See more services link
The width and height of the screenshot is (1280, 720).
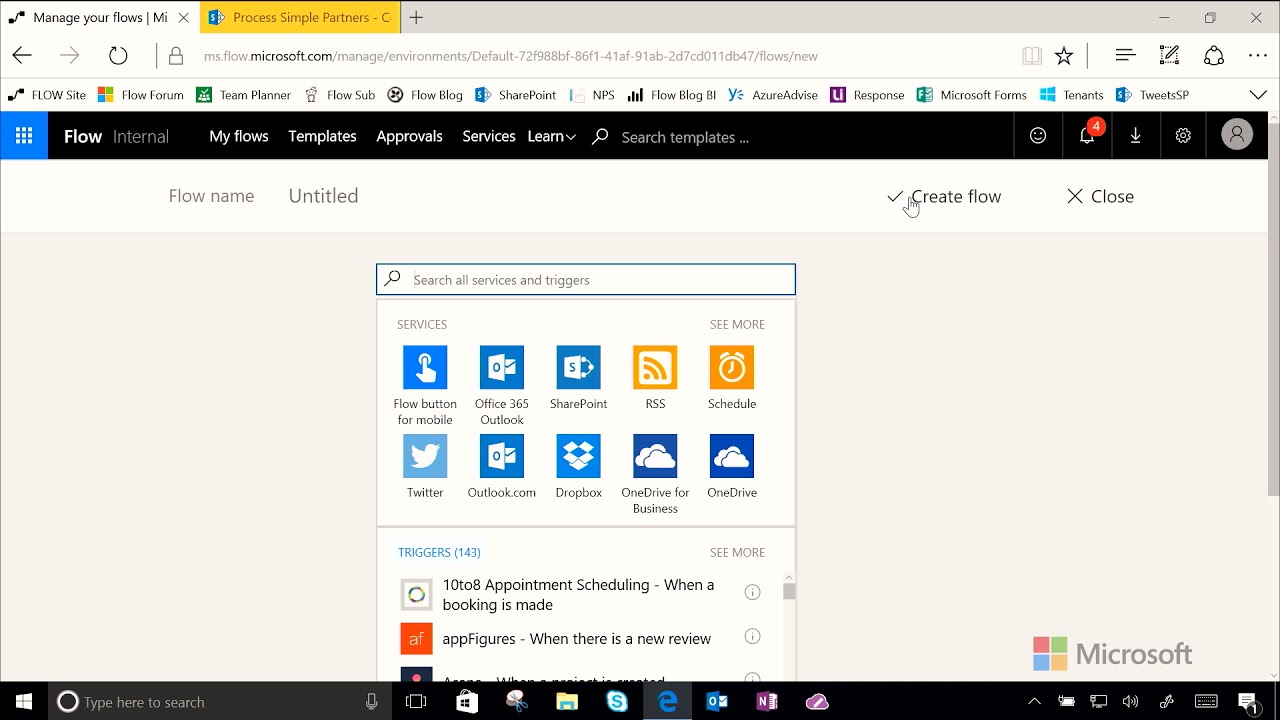[737, 324]
